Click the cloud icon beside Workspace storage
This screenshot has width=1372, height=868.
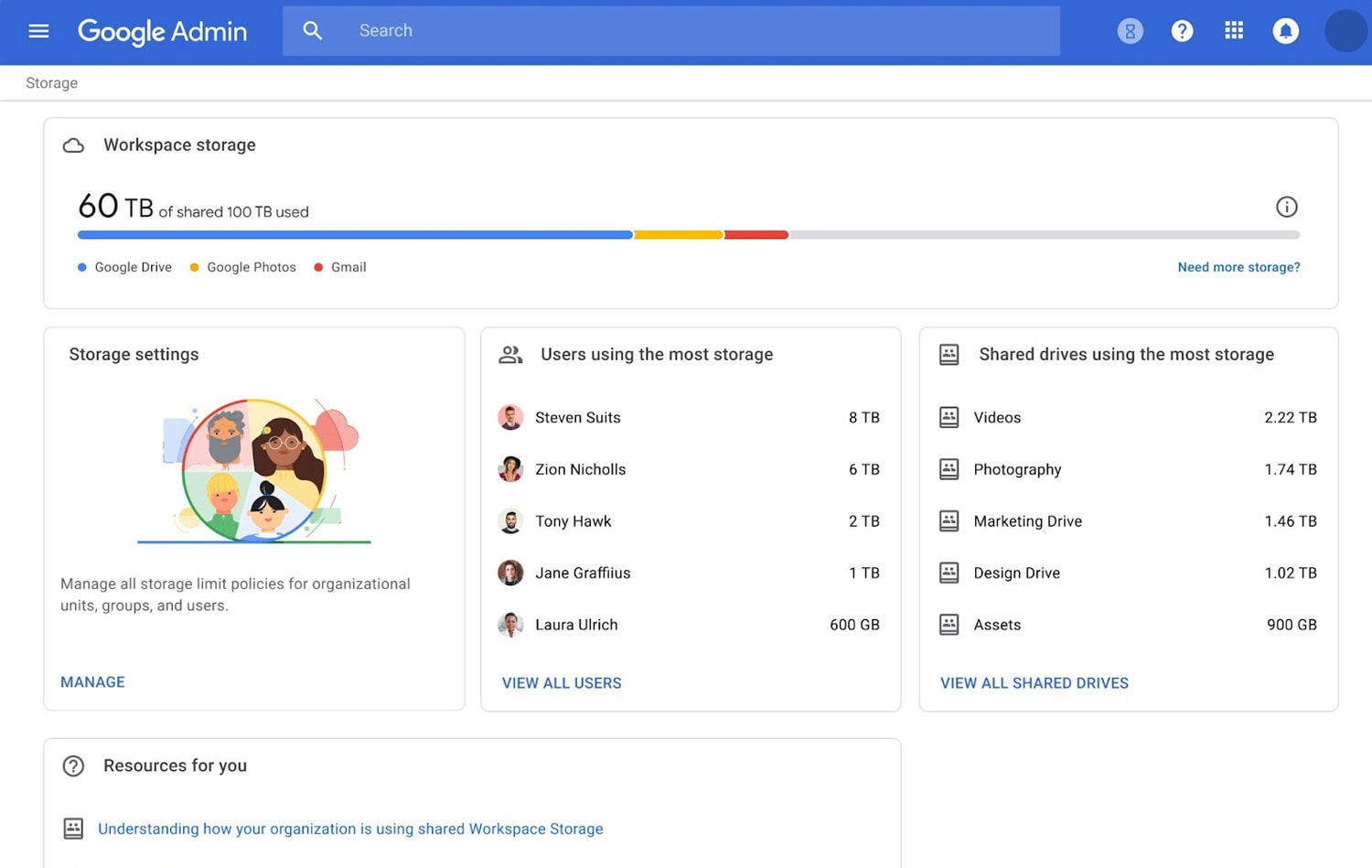pos(73,145)
